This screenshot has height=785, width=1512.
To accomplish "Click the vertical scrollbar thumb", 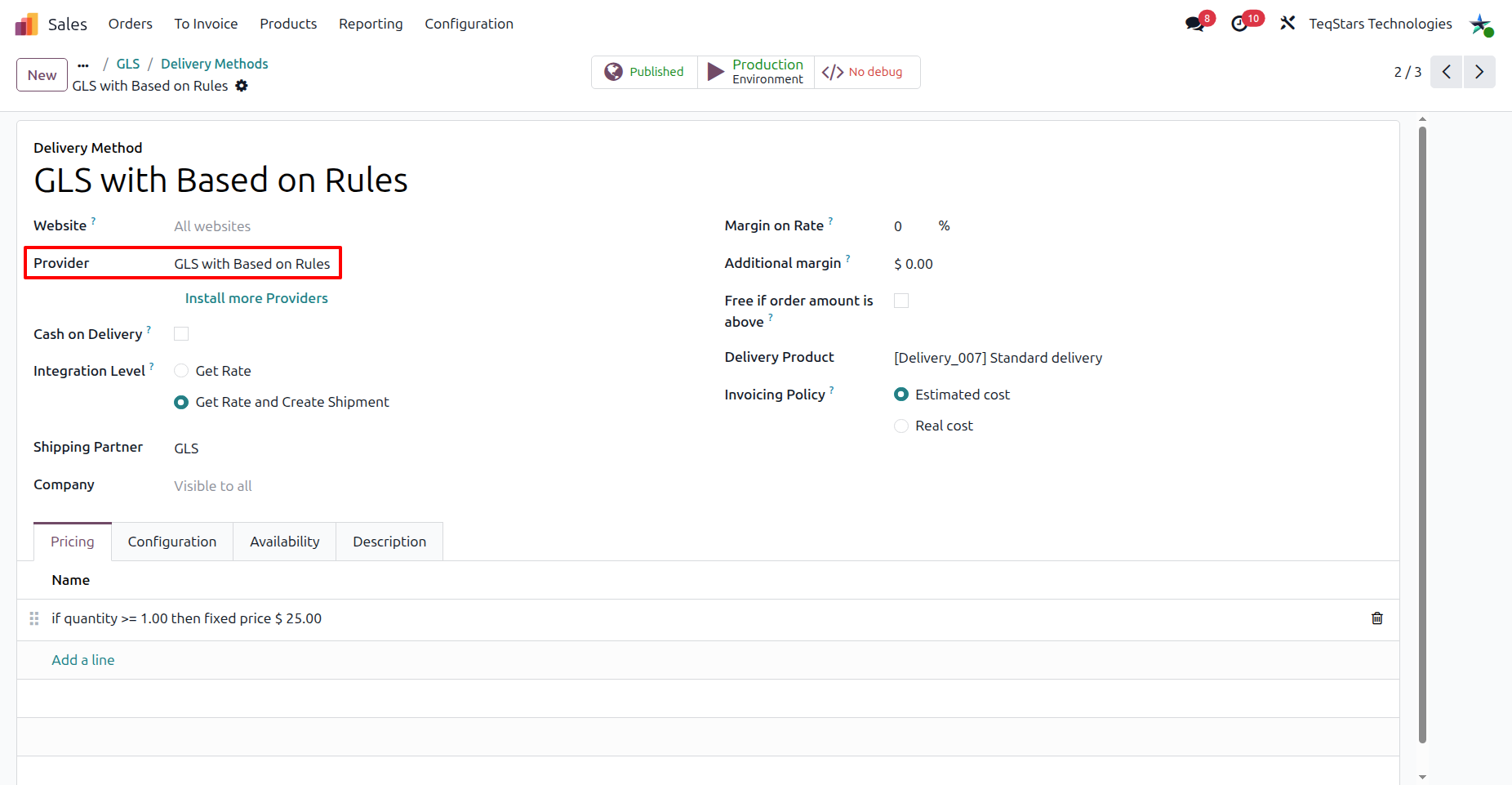I will 1422,435.
